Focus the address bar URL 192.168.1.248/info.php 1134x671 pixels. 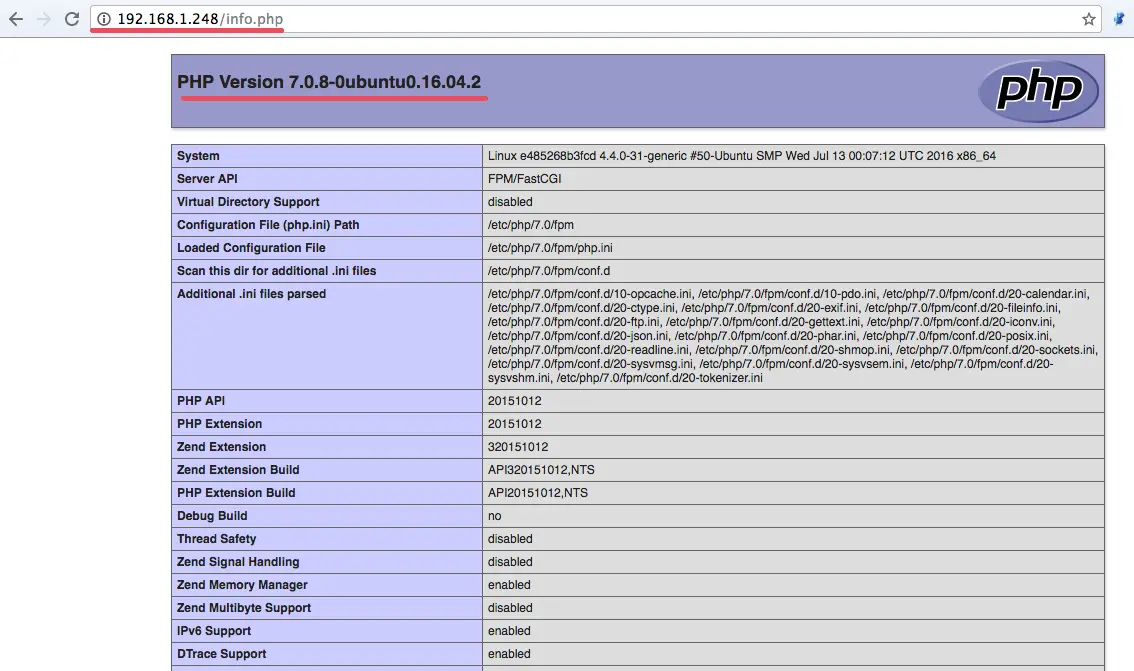point(200,19)
